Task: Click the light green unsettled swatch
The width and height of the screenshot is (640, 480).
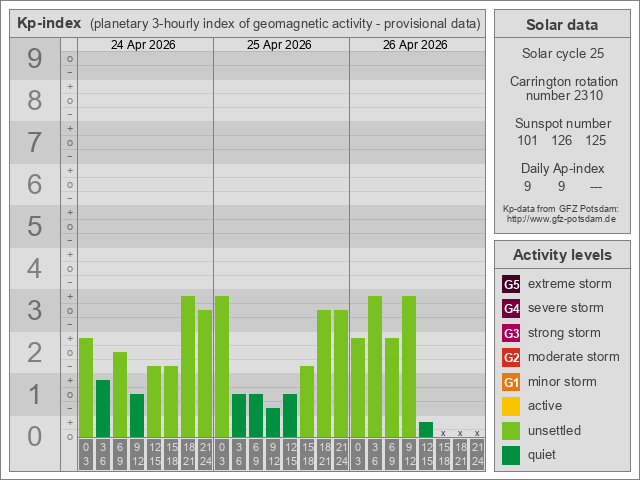Action: [x=511, y=431]
